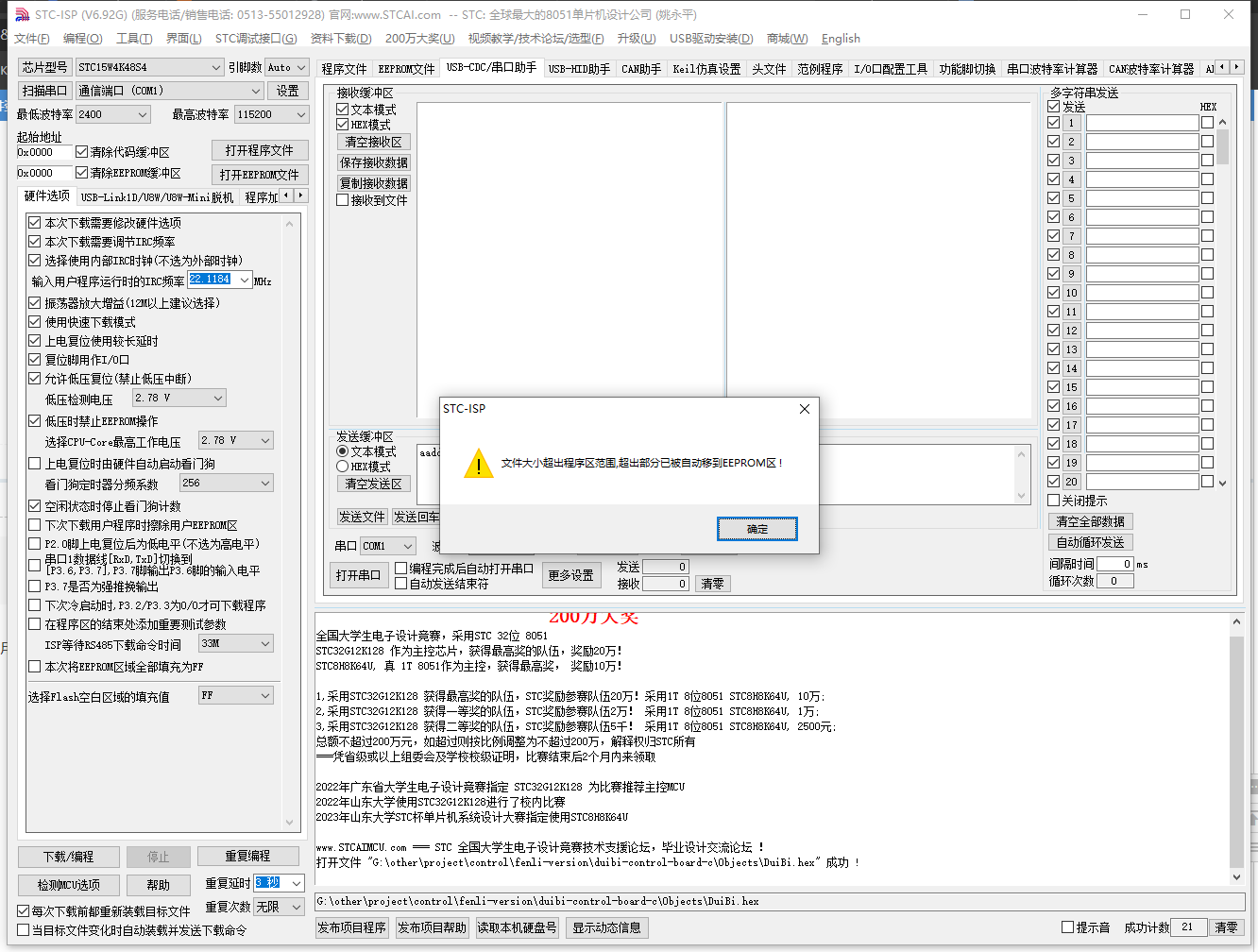Click 间隔时间 ms input field
The image size is (1258, 952).
point(1115,564)
